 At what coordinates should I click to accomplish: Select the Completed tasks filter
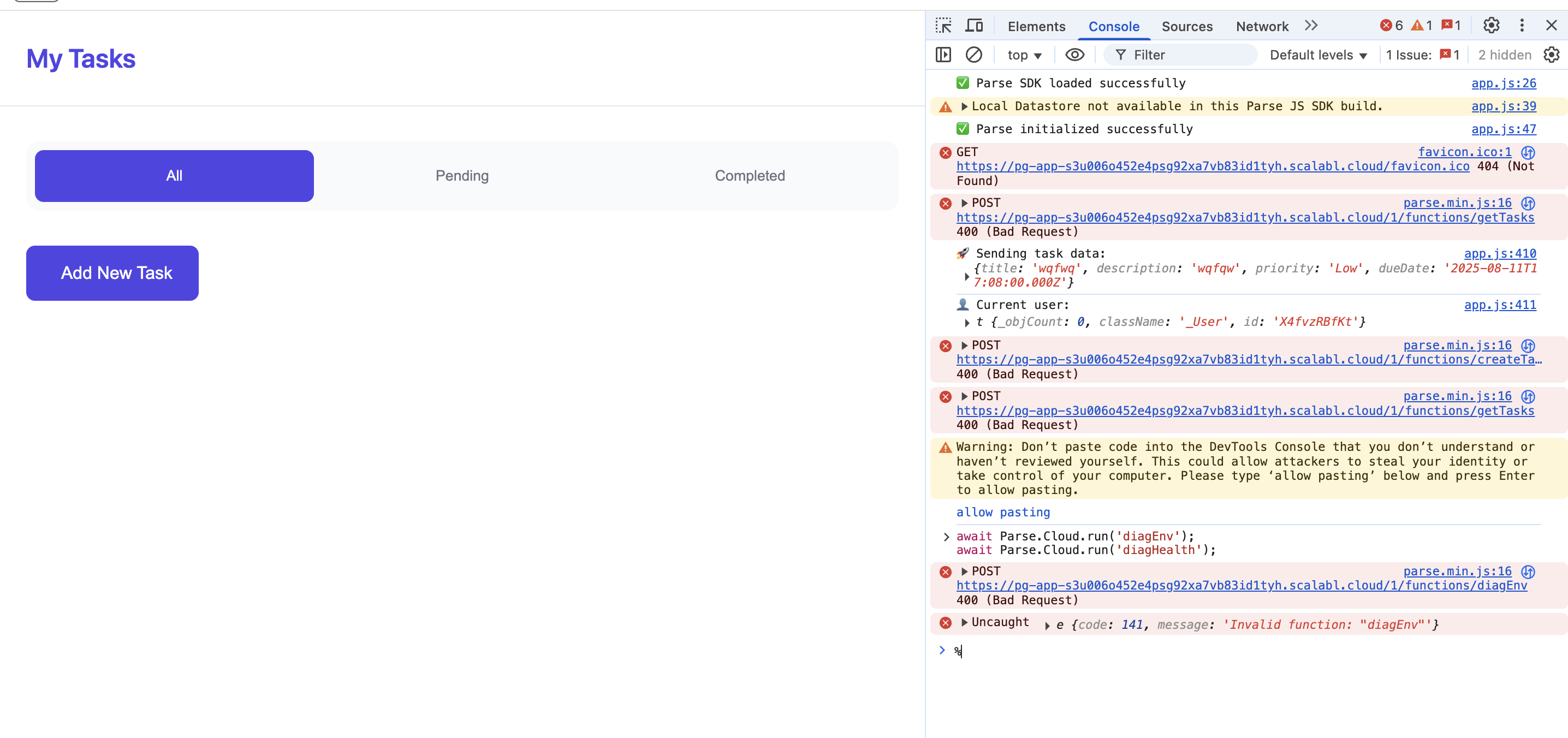coord(750,176)
